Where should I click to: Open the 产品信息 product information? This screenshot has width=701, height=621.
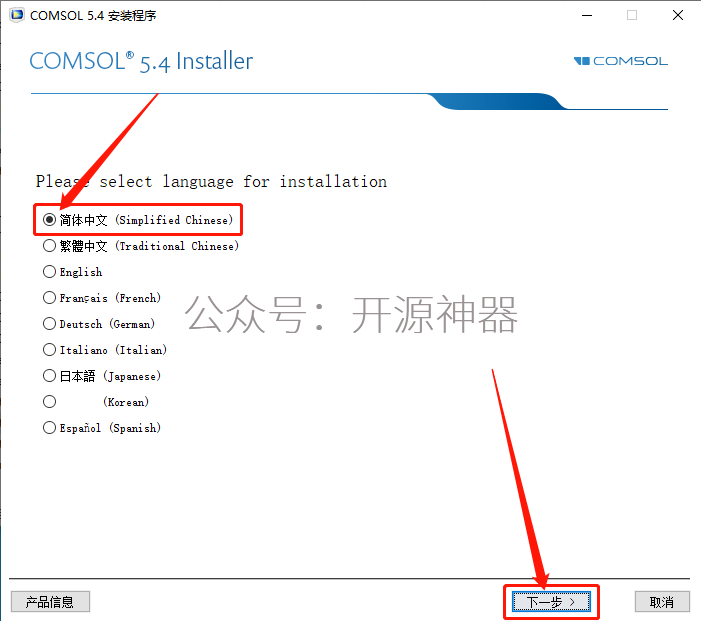pyautogui.click(x=50, y=602)
